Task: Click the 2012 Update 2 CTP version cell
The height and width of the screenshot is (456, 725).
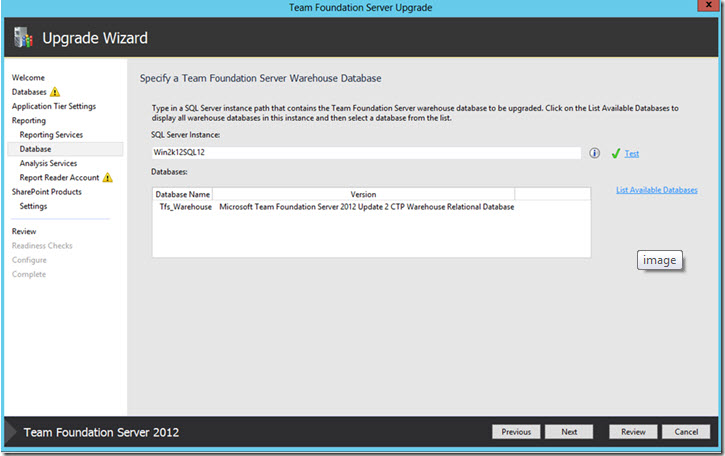Action: [367, 207]
